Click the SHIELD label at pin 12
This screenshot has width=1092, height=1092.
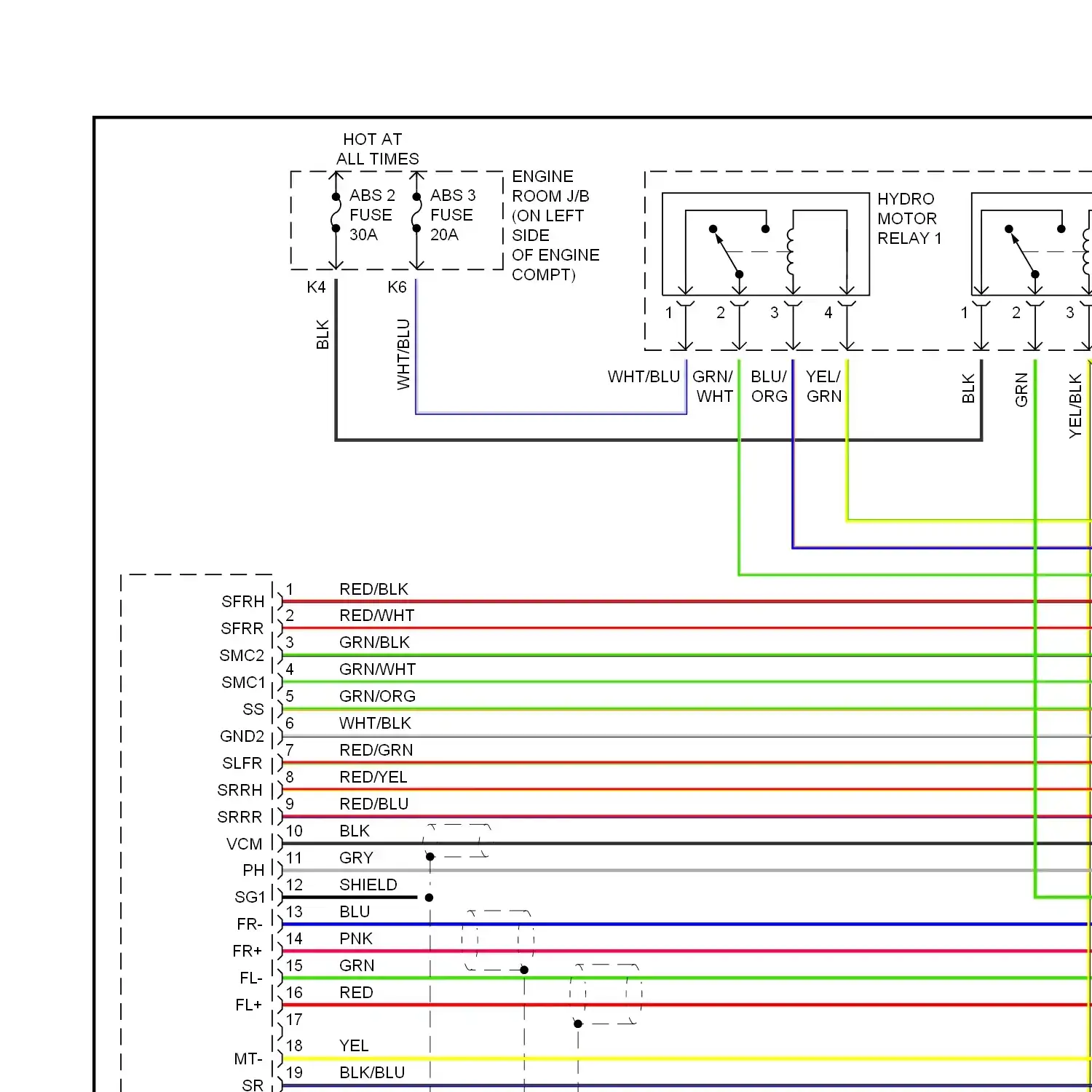pos(368,885)
